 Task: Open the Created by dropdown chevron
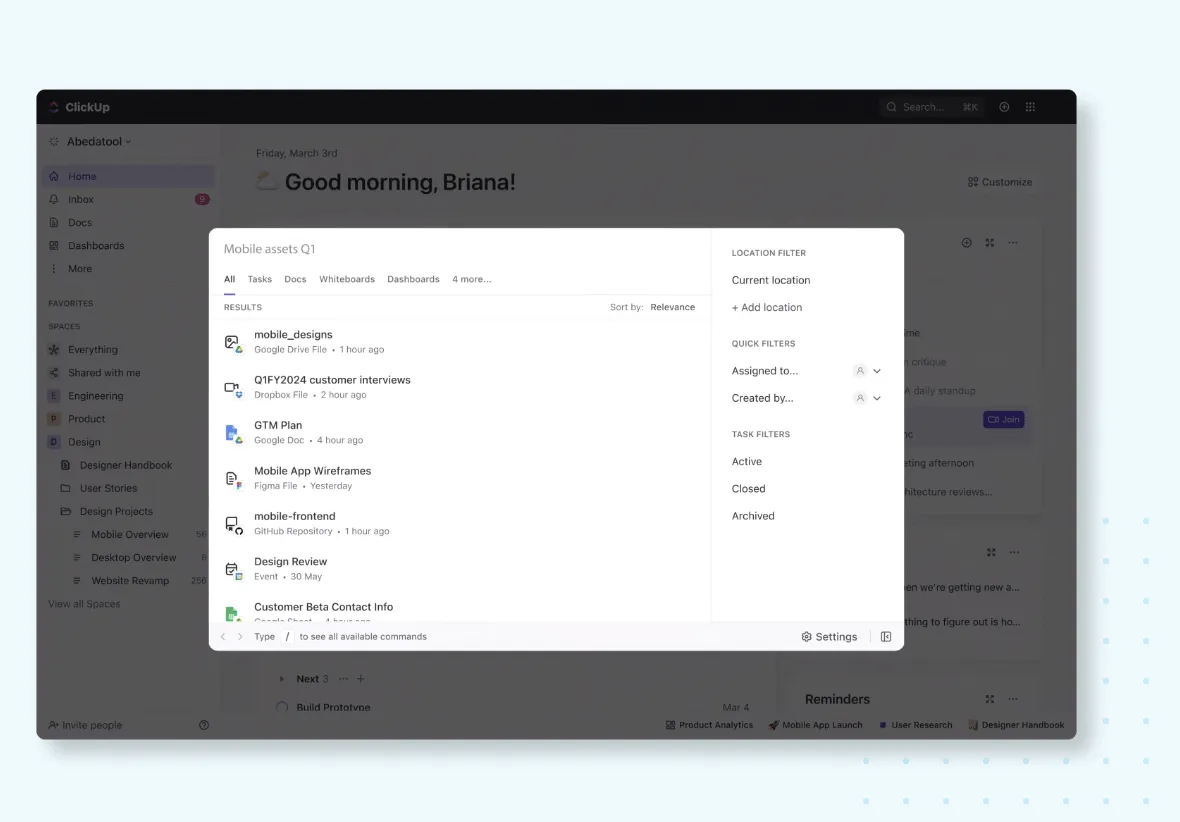pyautogui.click(x=877, y=398)
